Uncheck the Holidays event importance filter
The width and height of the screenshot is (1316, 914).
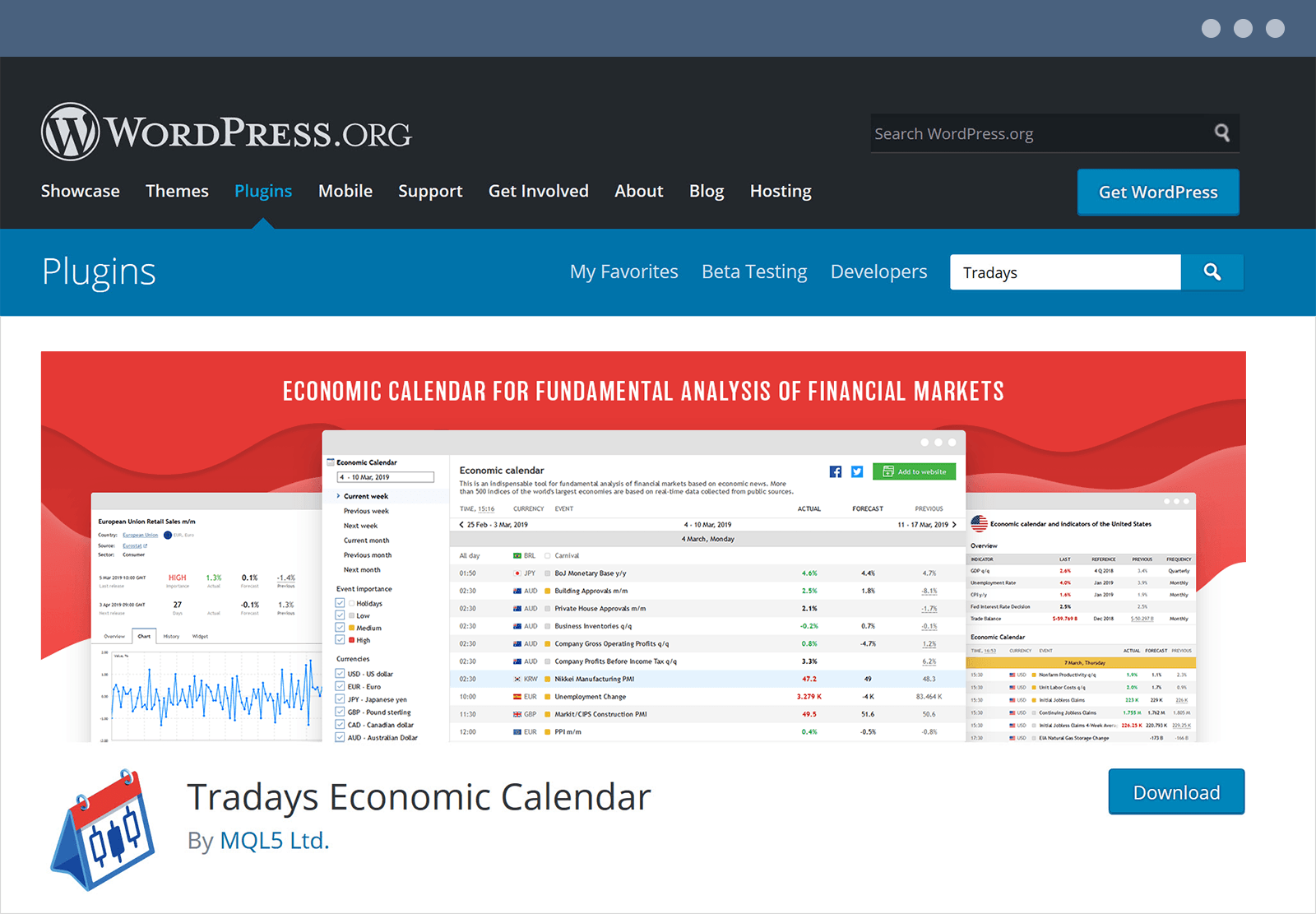tap(340, 603)
